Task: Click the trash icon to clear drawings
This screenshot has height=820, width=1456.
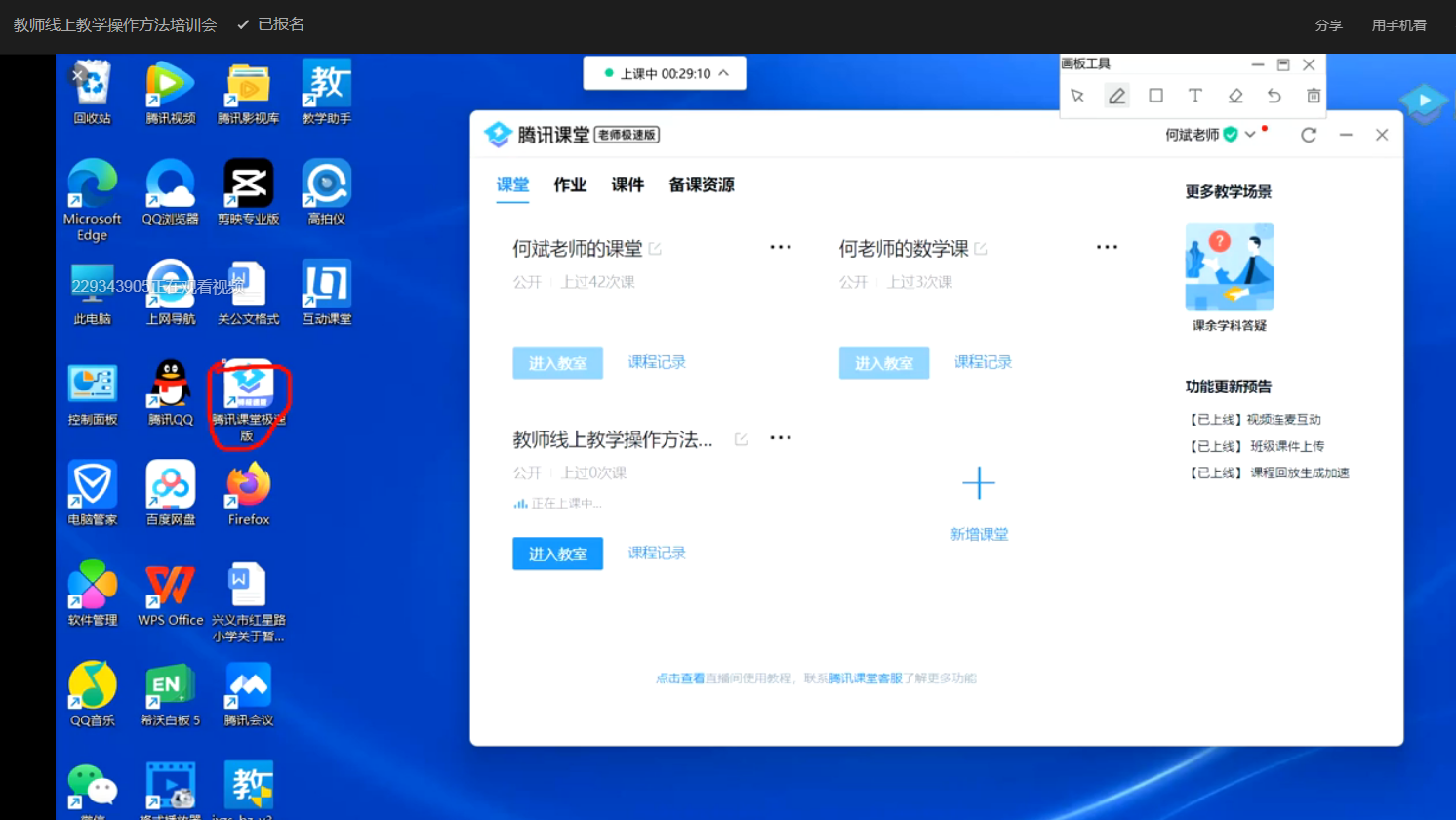Action: 1314,96
